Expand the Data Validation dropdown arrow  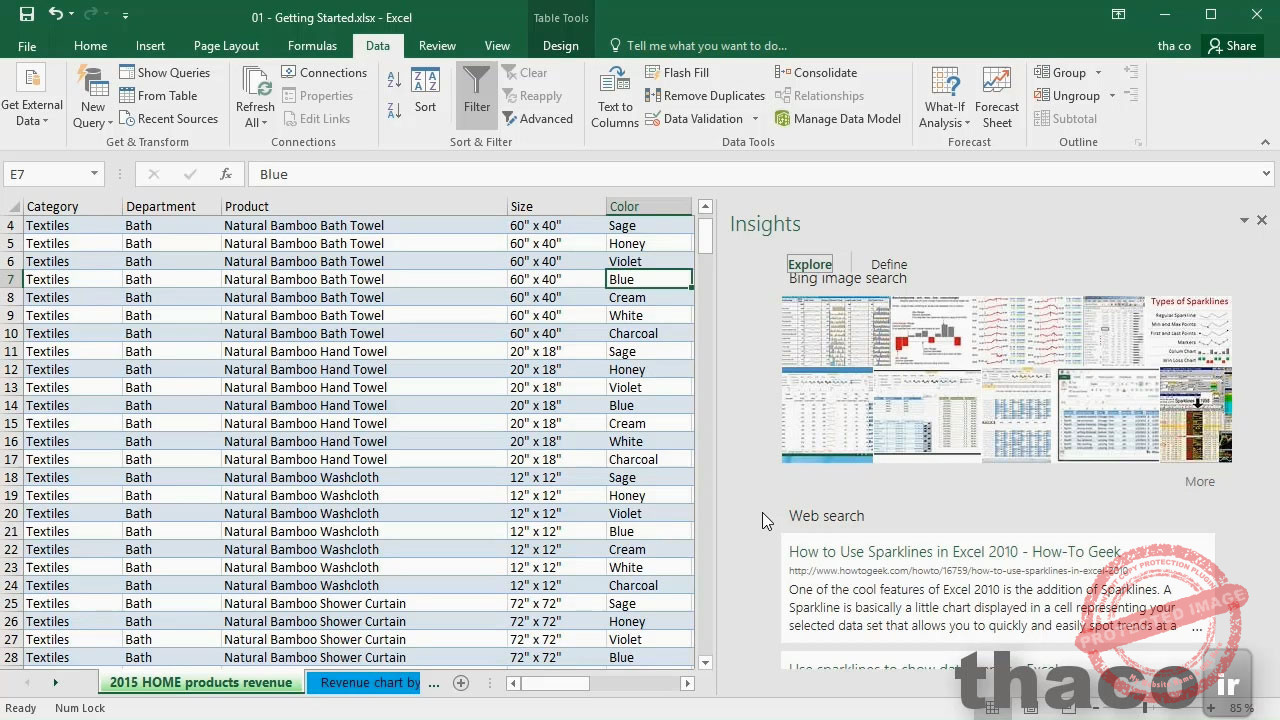coord(755,119)
